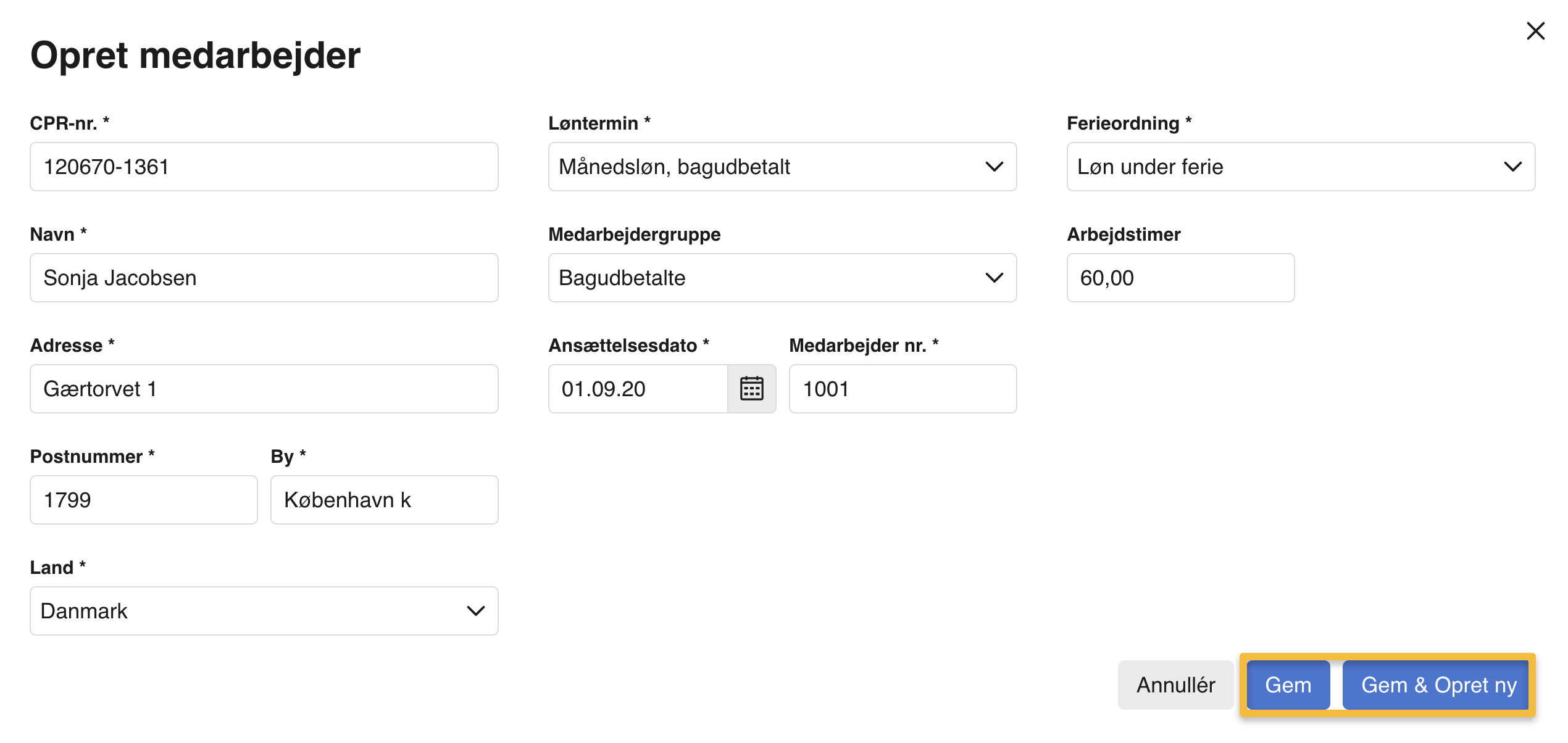Select the Arbejdstimer hours field
1568x743 pixels.
point(1180,278)
